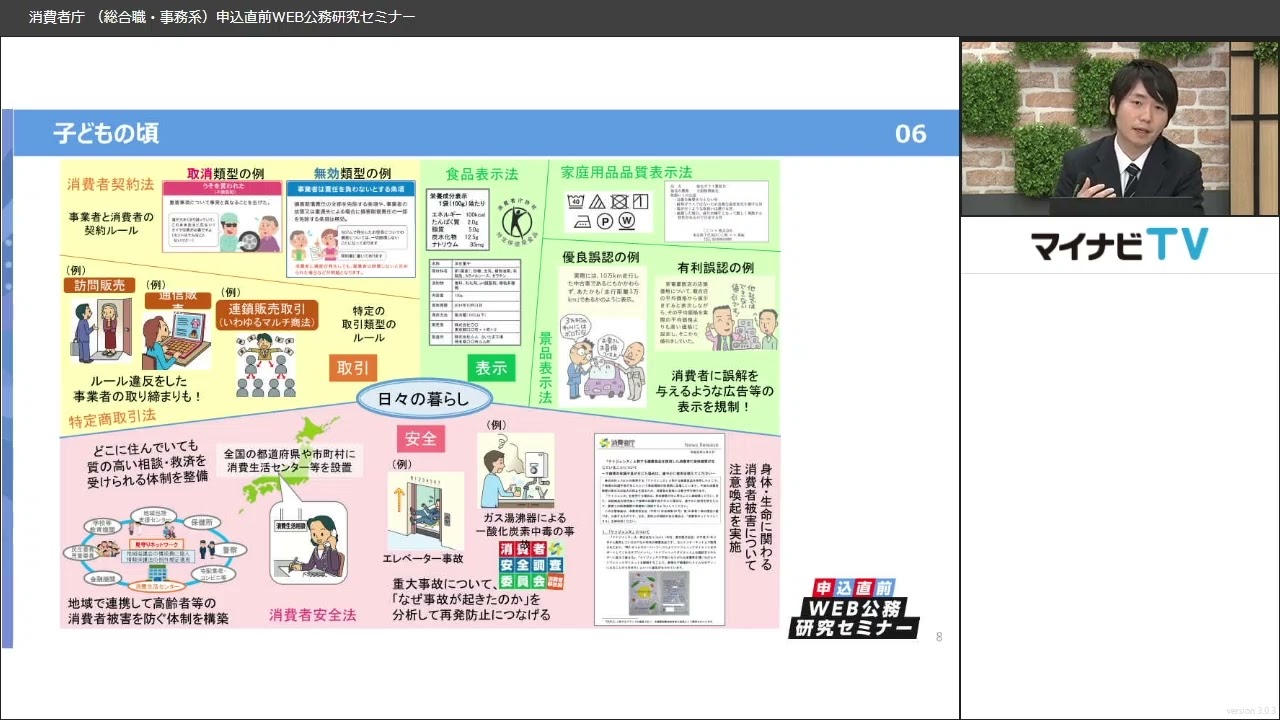This screenshot has width=1280, height=720.
Task: Click the laundry care symbols image
Action: pyautogui.click(x=608, y=211)
